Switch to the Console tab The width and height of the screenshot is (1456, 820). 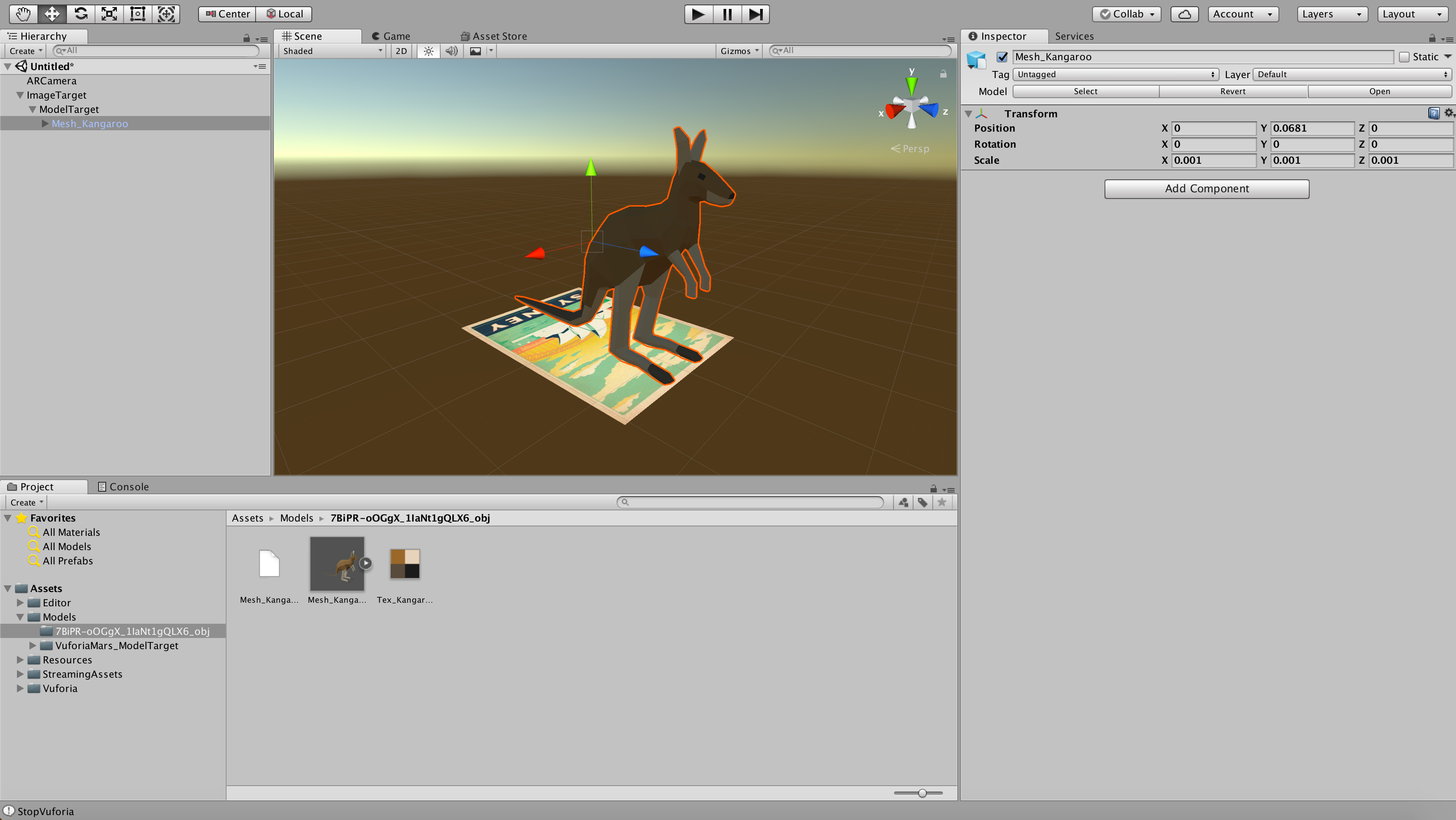(123, 487)
